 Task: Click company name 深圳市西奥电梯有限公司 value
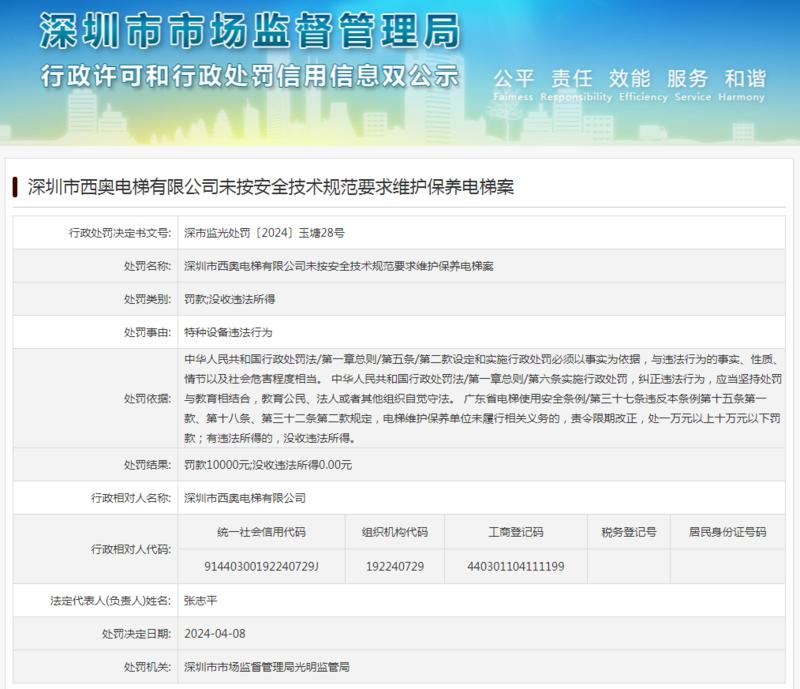click(245, 498)
